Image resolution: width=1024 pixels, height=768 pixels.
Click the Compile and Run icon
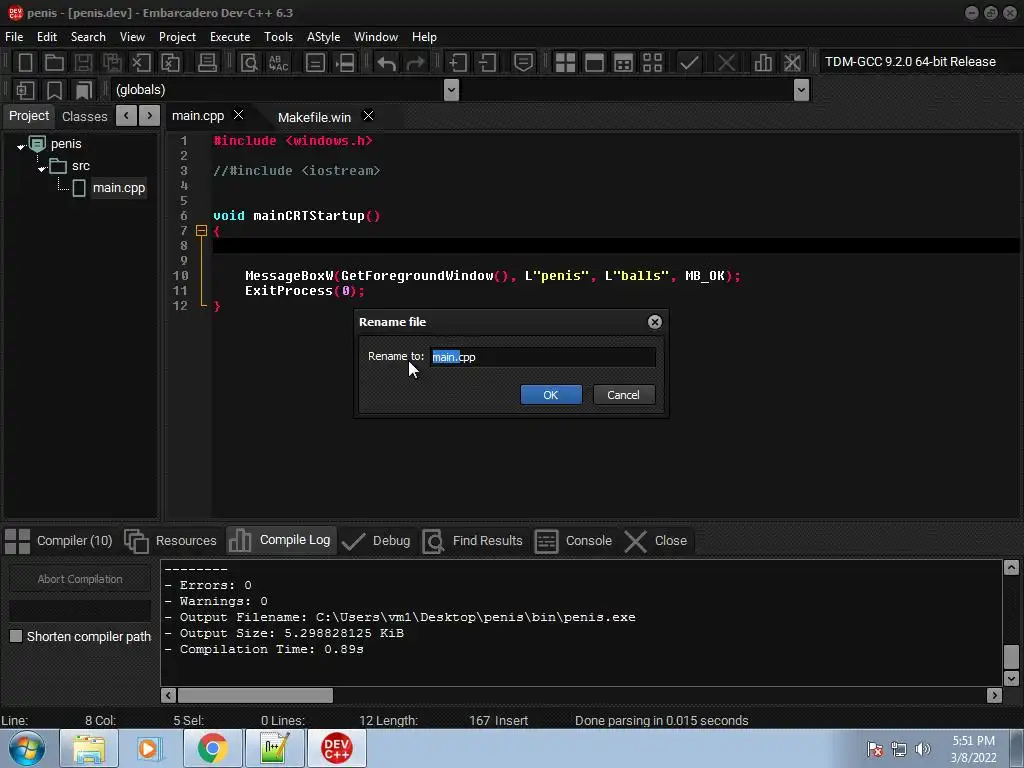624,62
